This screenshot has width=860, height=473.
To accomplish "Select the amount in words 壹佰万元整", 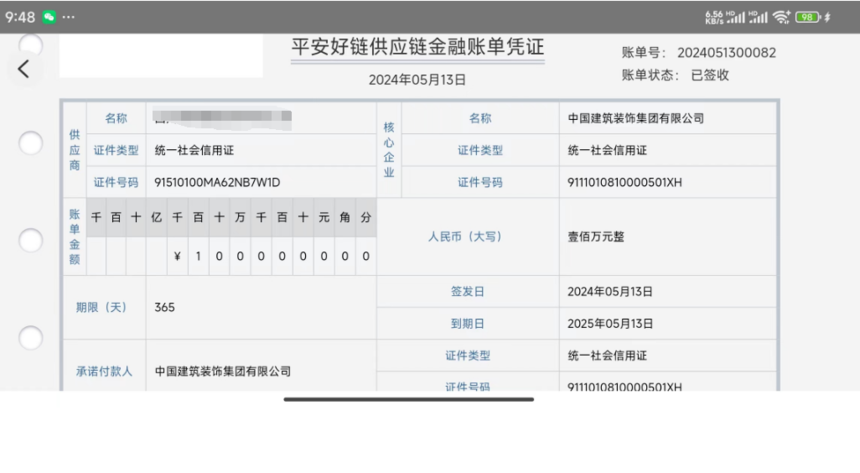I will click(596, 236).
